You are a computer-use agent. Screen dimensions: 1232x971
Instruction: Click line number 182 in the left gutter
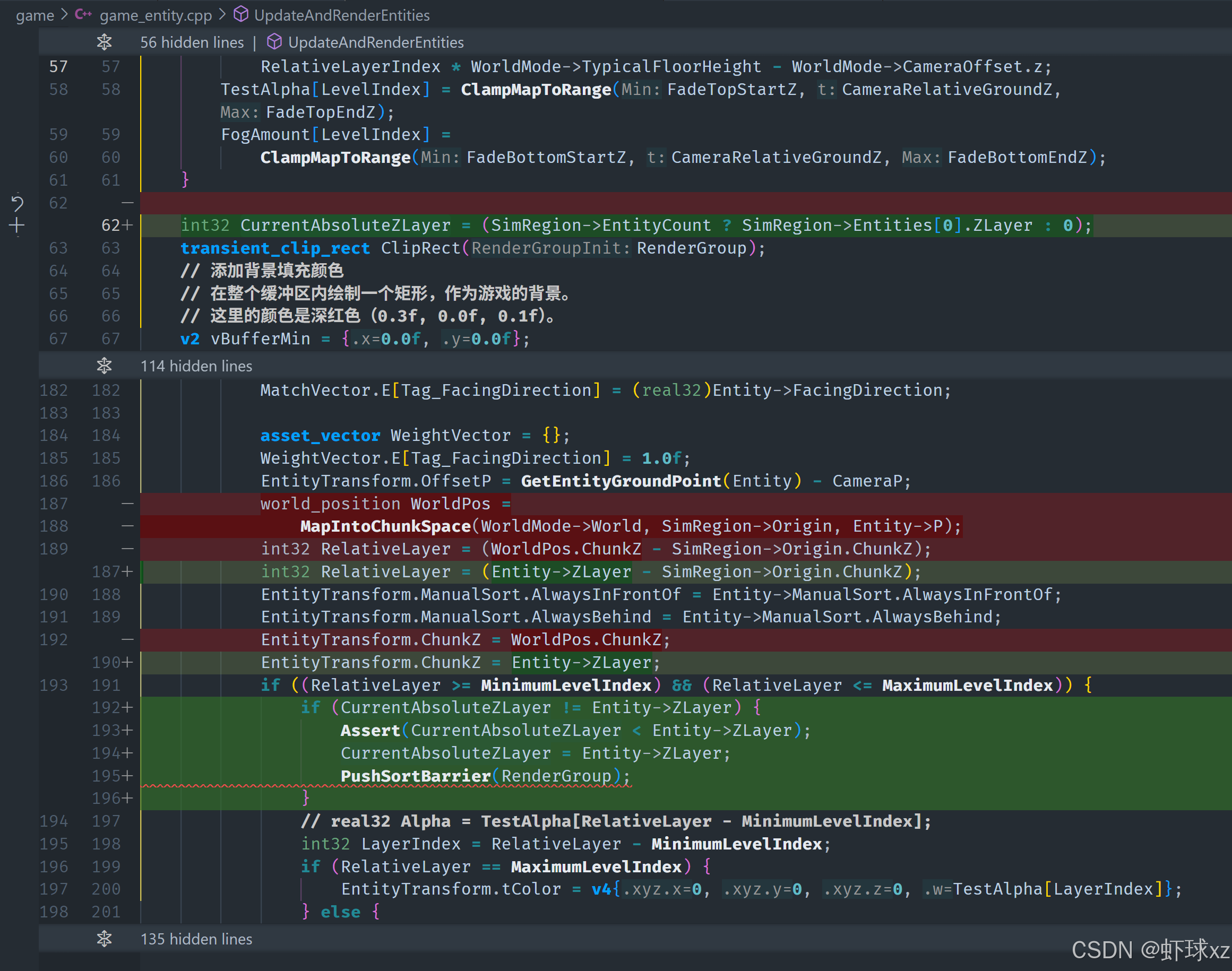point(54,390)
